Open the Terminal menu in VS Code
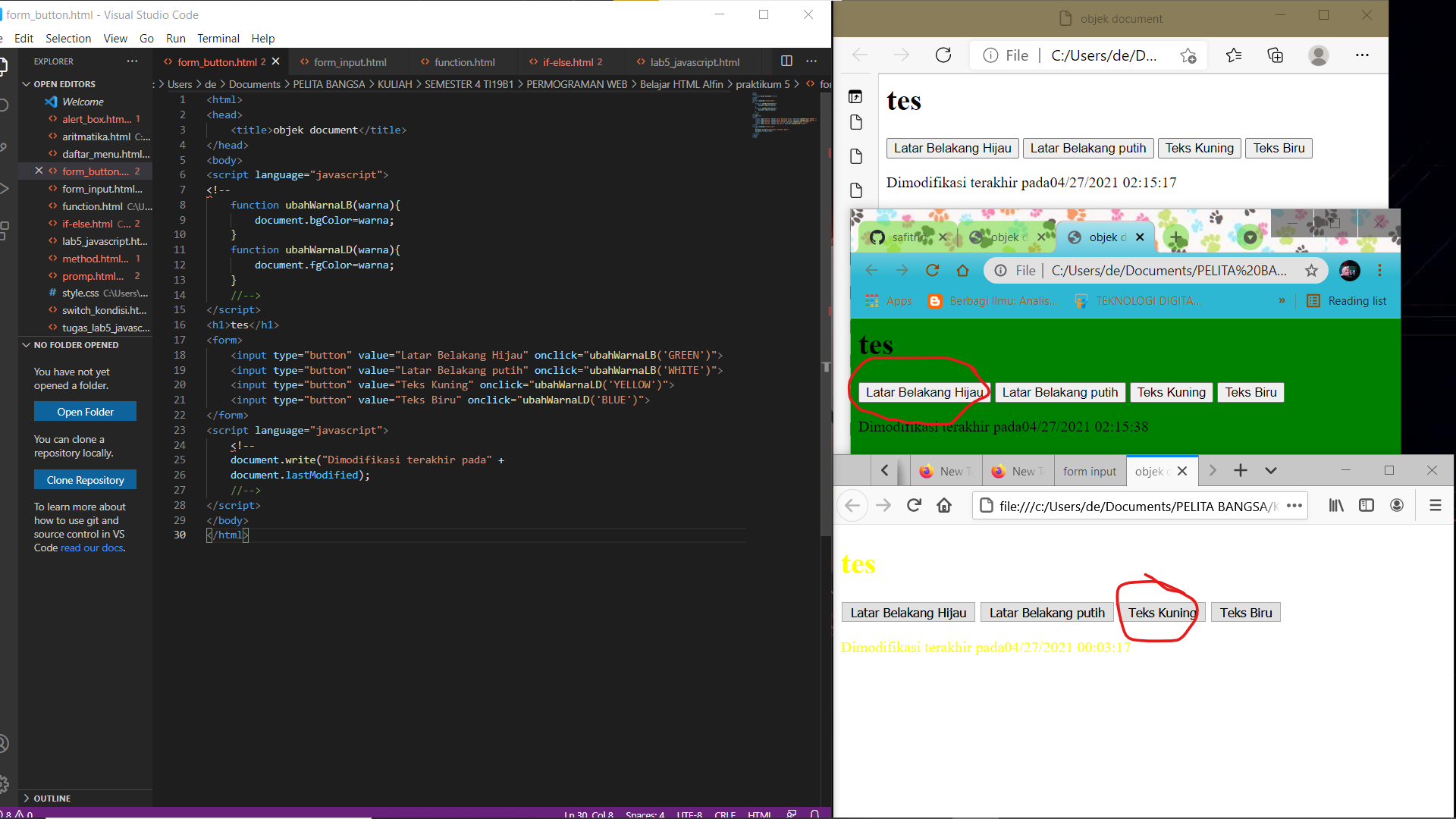The image size is (1456, 819). click(218, 38)
